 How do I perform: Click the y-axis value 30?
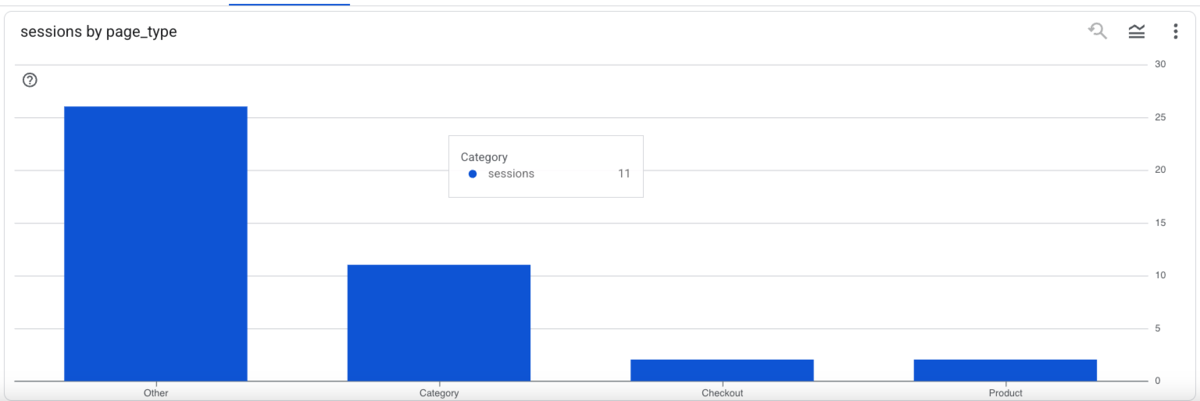click(1160, 65)
